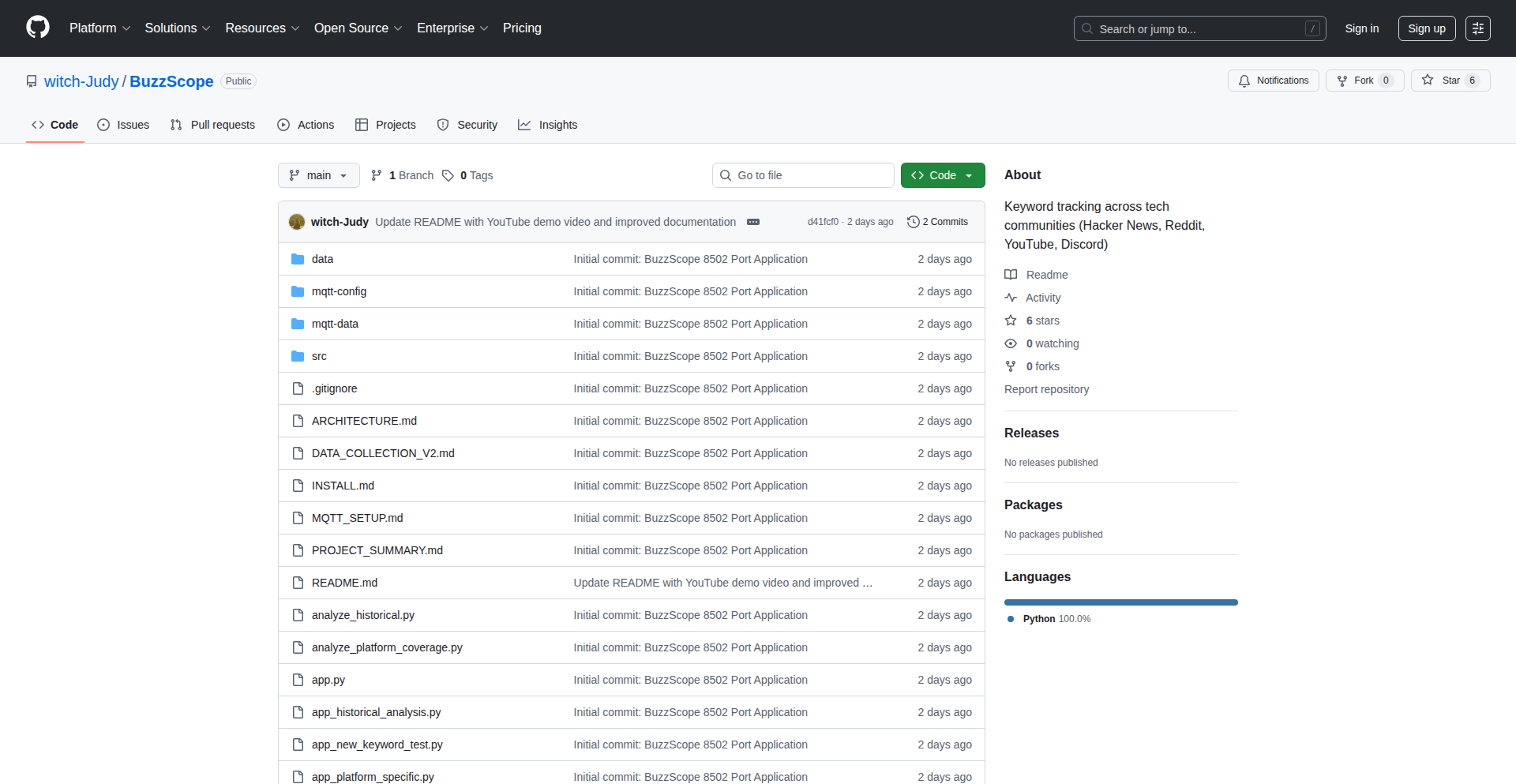1516x784 pixels.
Task: Click the Python language bar
Action: tap(1120, 602)
